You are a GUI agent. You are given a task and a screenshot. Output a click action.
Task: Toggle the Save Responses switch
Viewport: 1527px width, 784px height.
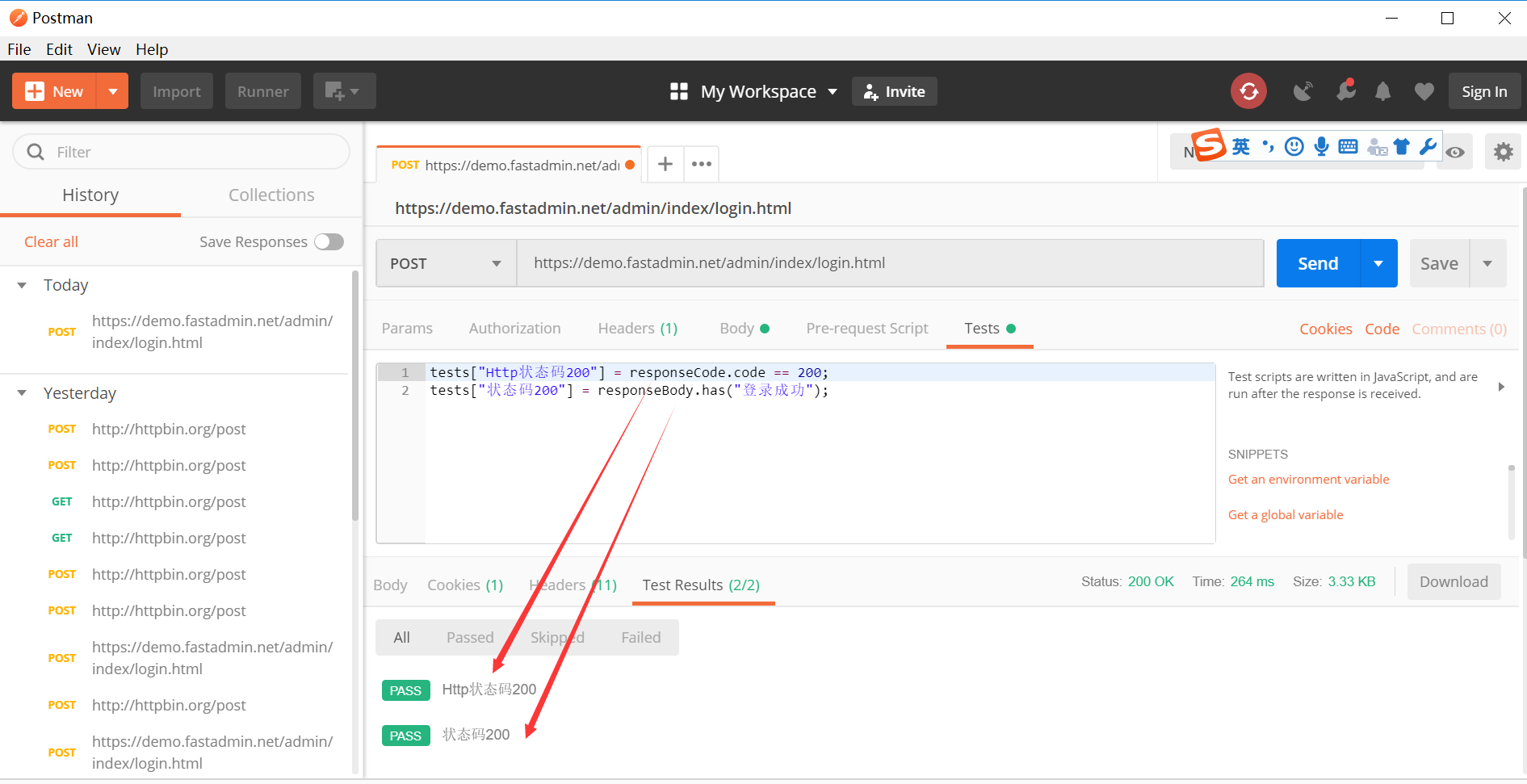point(329,241)
